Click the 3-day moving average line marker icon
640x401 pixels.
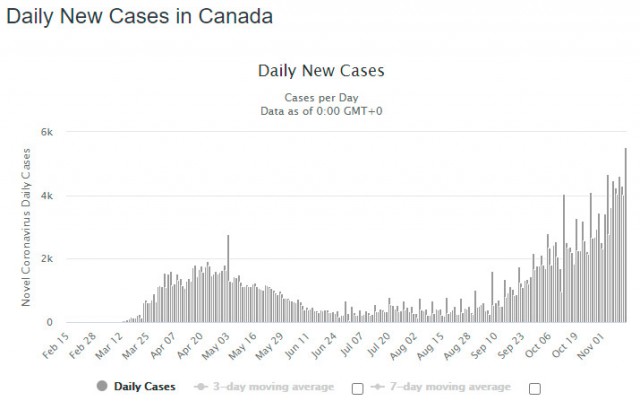pos(200,386)
